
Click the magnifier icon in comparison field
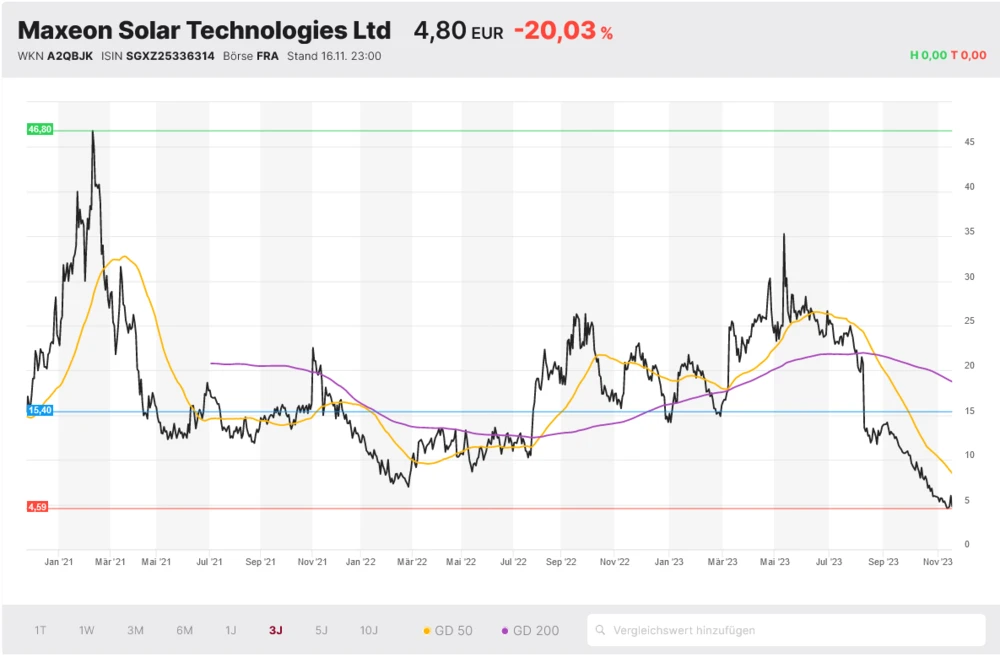600,631
